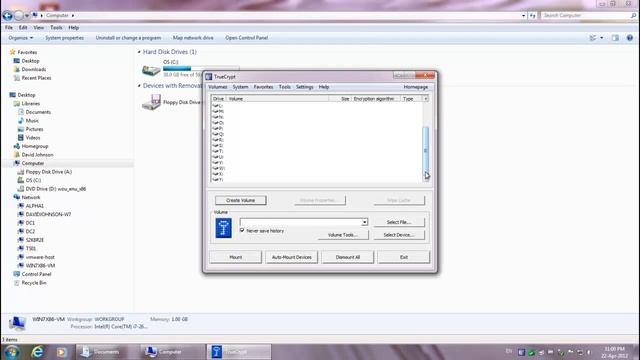The width and height of the screenshot is (640, 360).
Task: Click the search magnifier in Explorer
Action: point(633,16)
